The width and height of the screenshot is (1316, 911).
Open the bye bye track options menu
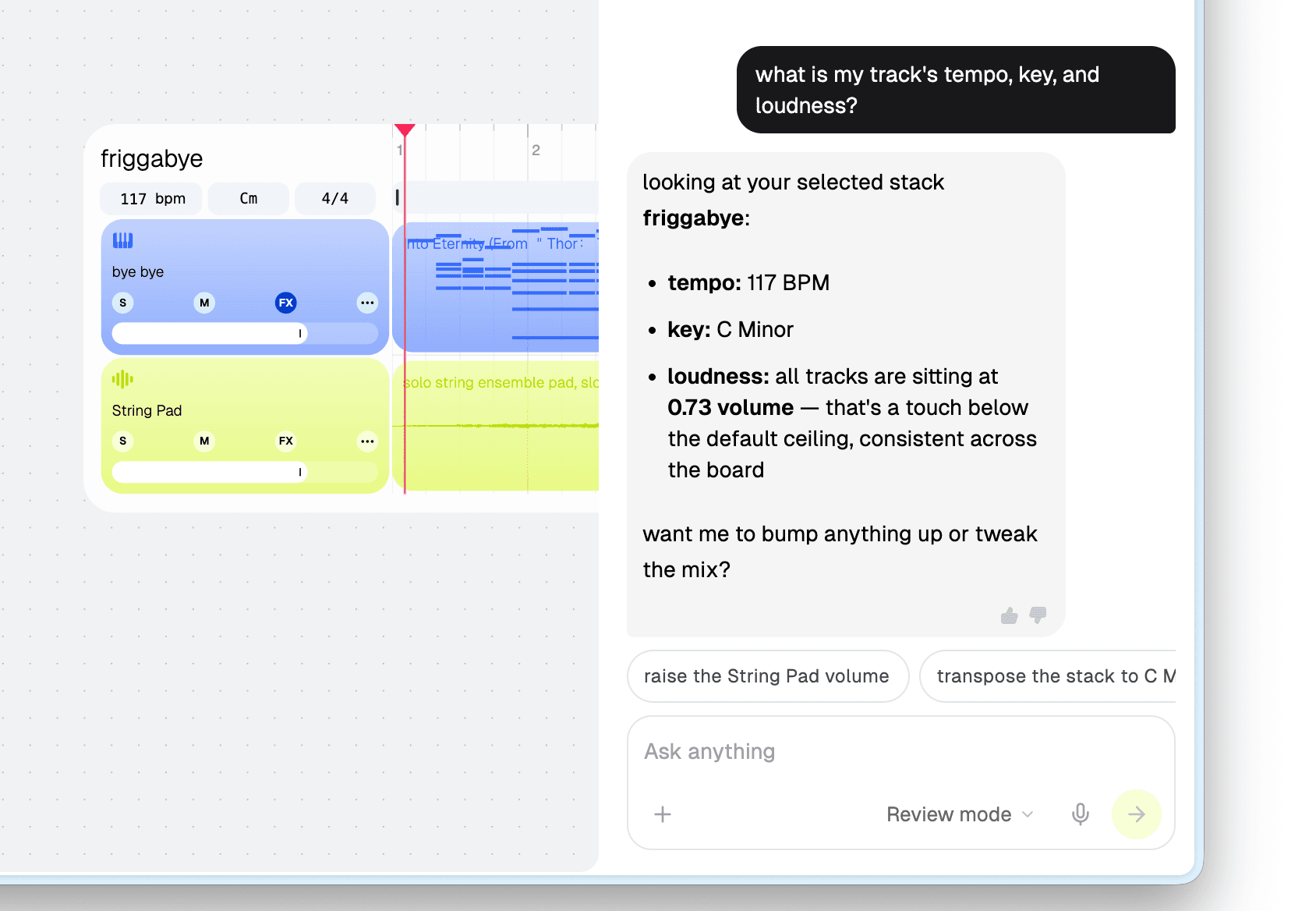(x=367, y=303)
